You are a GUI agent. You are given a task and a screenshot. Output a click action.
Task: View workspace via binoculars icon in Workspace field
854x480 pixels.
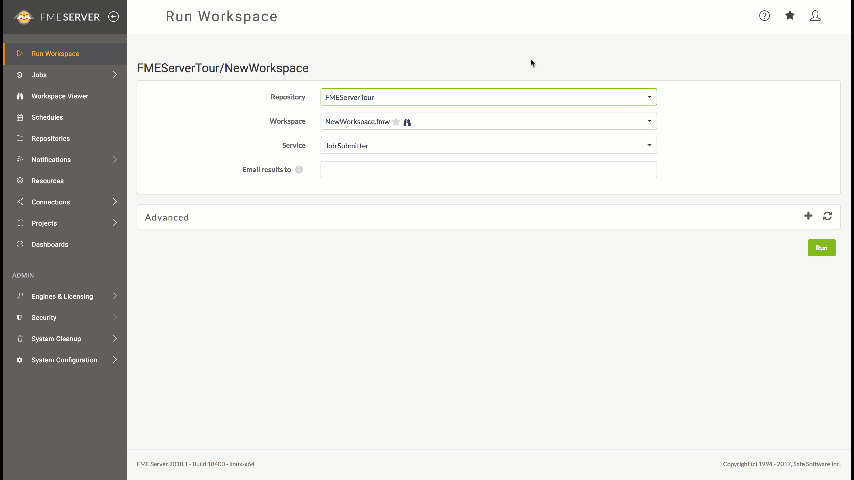tap(407, 122)
